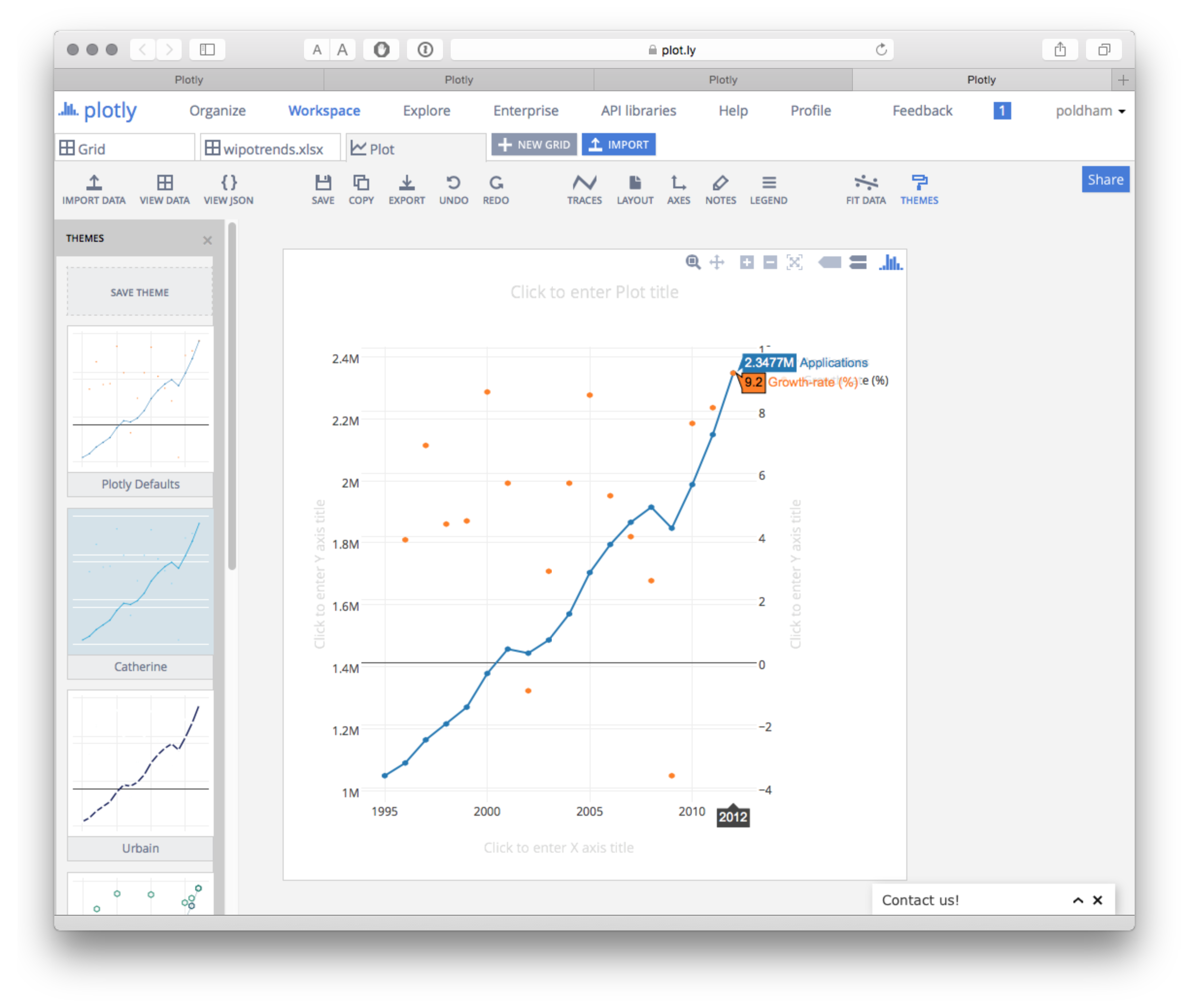Open the Layout panel
1189x1008 pixels.
(x=634, y=190)
